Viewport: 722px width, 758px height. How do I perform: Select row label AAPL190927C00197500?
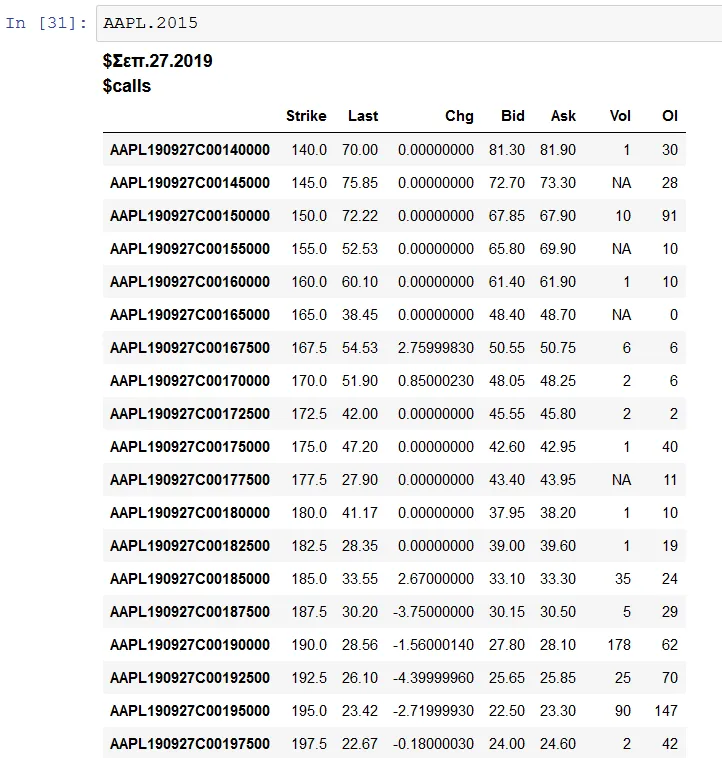[190, 743]
